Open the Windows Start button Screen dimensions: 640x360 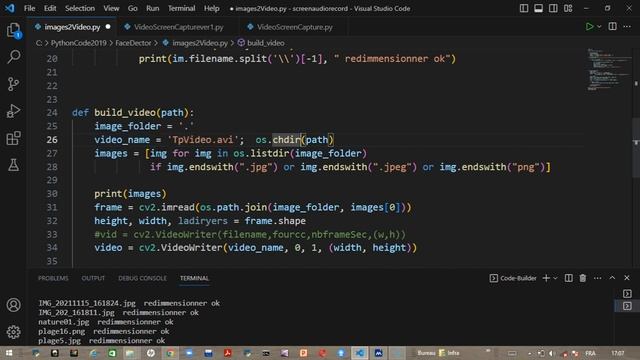[x=9, y=353]
